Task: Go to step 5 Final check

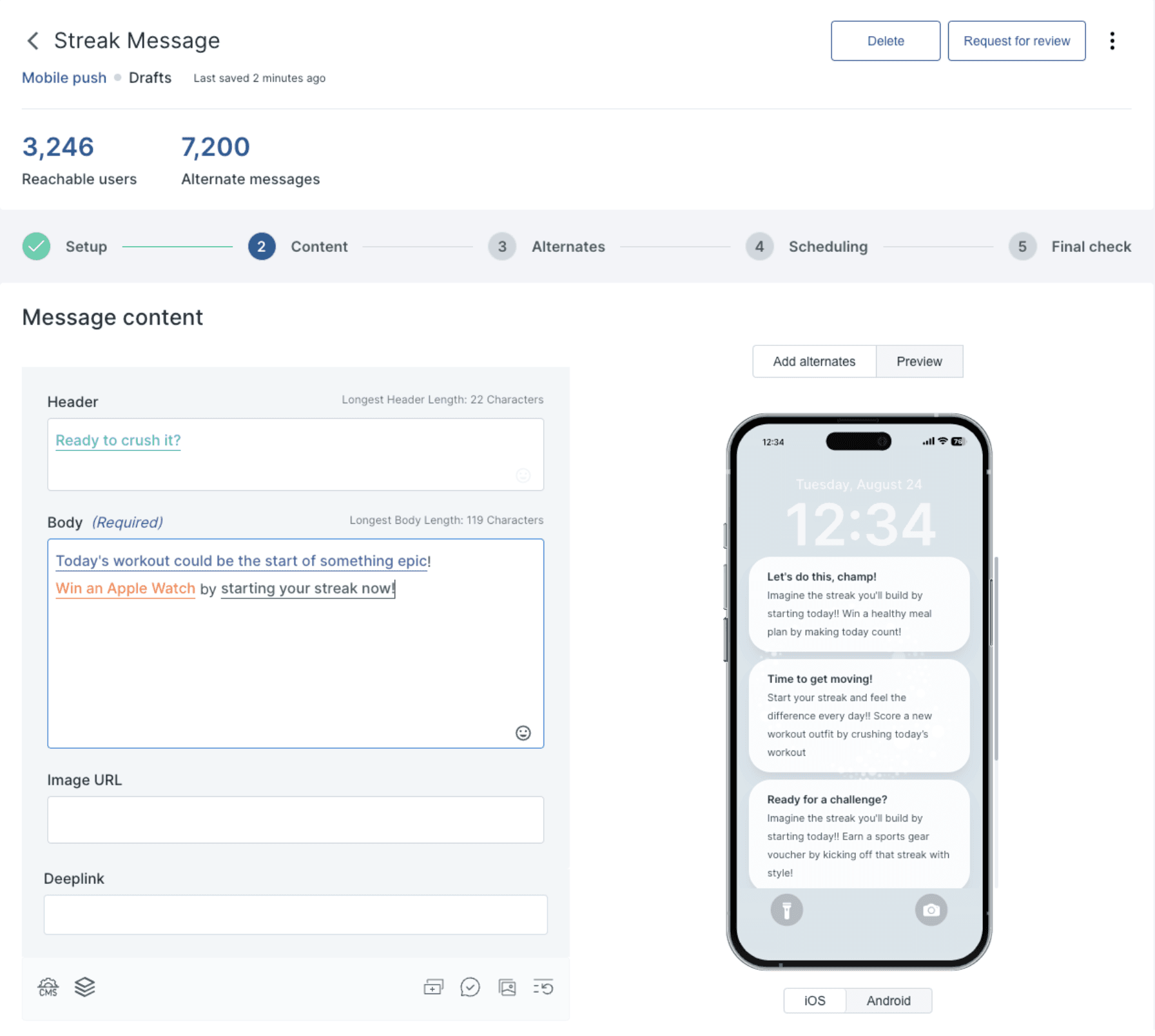Action: tap(1070, 246)
